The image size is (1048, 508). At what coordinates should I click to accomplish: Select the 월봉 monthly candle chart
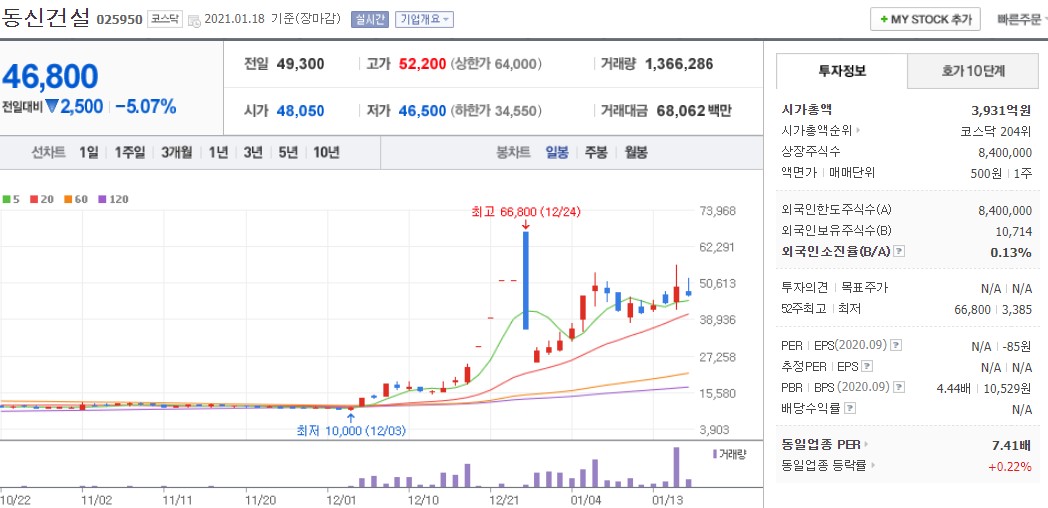point(636,152)
